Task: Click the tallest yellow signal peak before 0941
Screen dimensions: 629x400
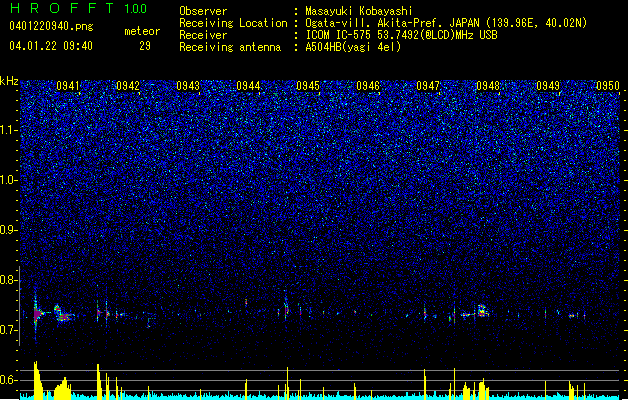Action: (x=37, y=380)
